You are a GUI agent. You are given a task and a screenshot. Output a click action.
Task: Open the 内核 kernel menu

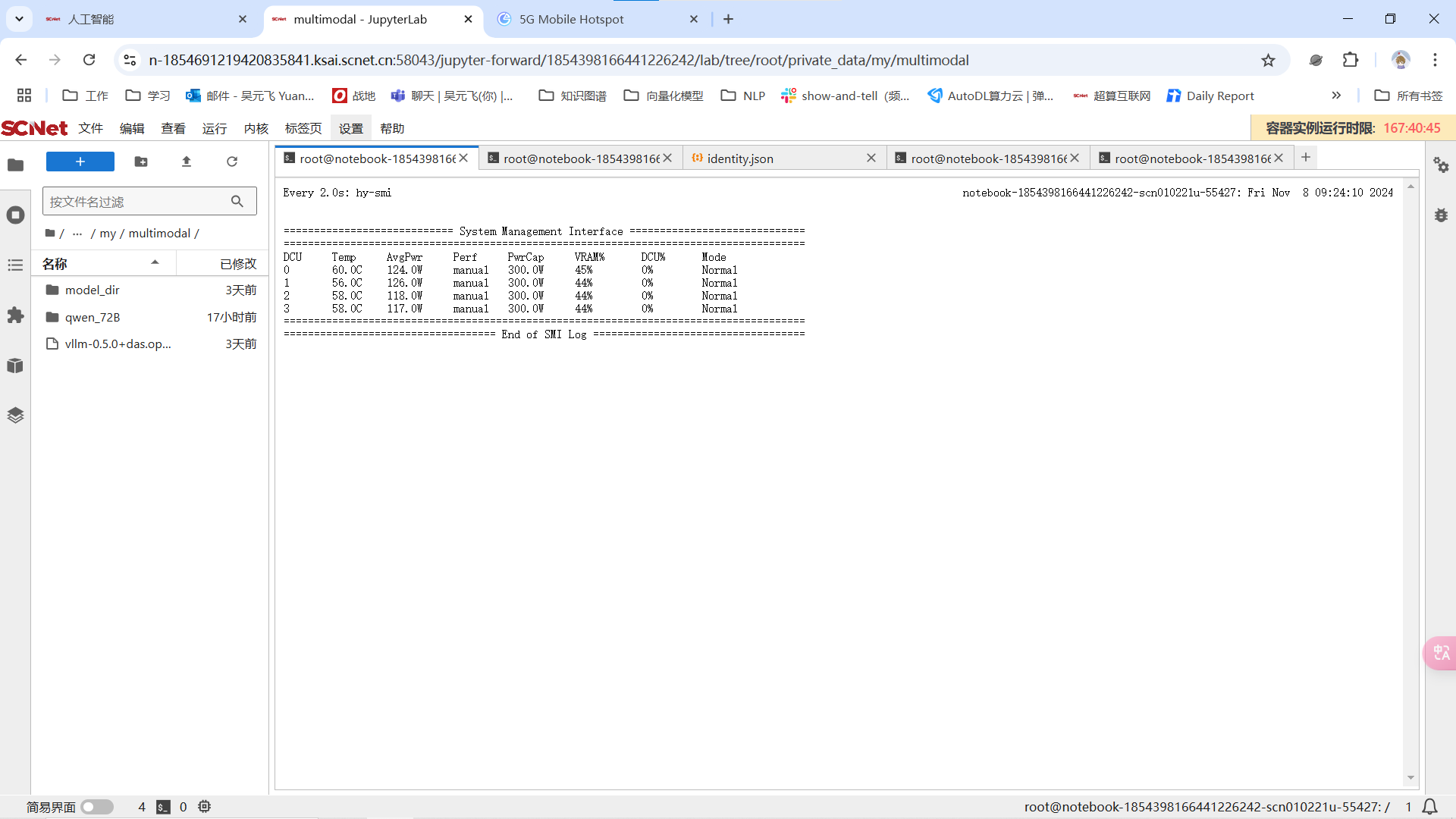[x=256, y=128]
